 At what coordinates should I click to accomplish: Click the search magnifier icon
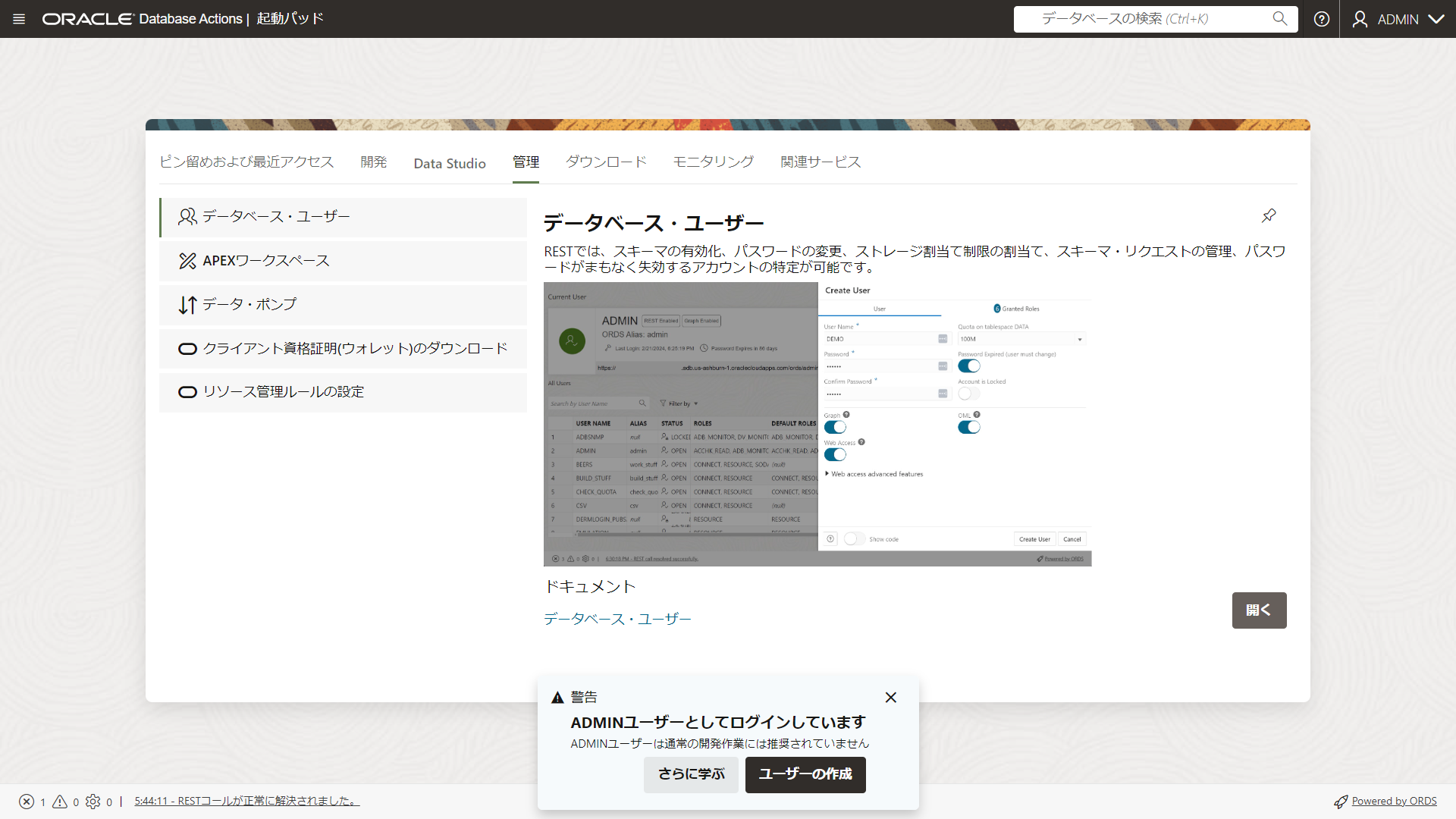(1280, 19)
